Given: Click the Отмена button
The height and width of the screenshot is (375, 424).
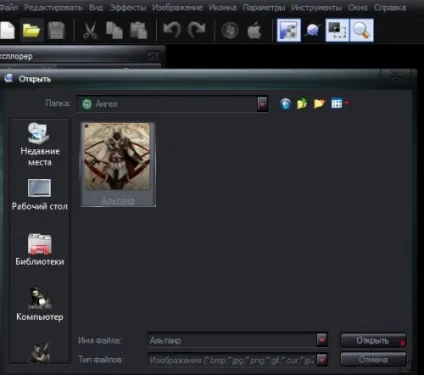Looking at the screenshot, I should (373, 360).
